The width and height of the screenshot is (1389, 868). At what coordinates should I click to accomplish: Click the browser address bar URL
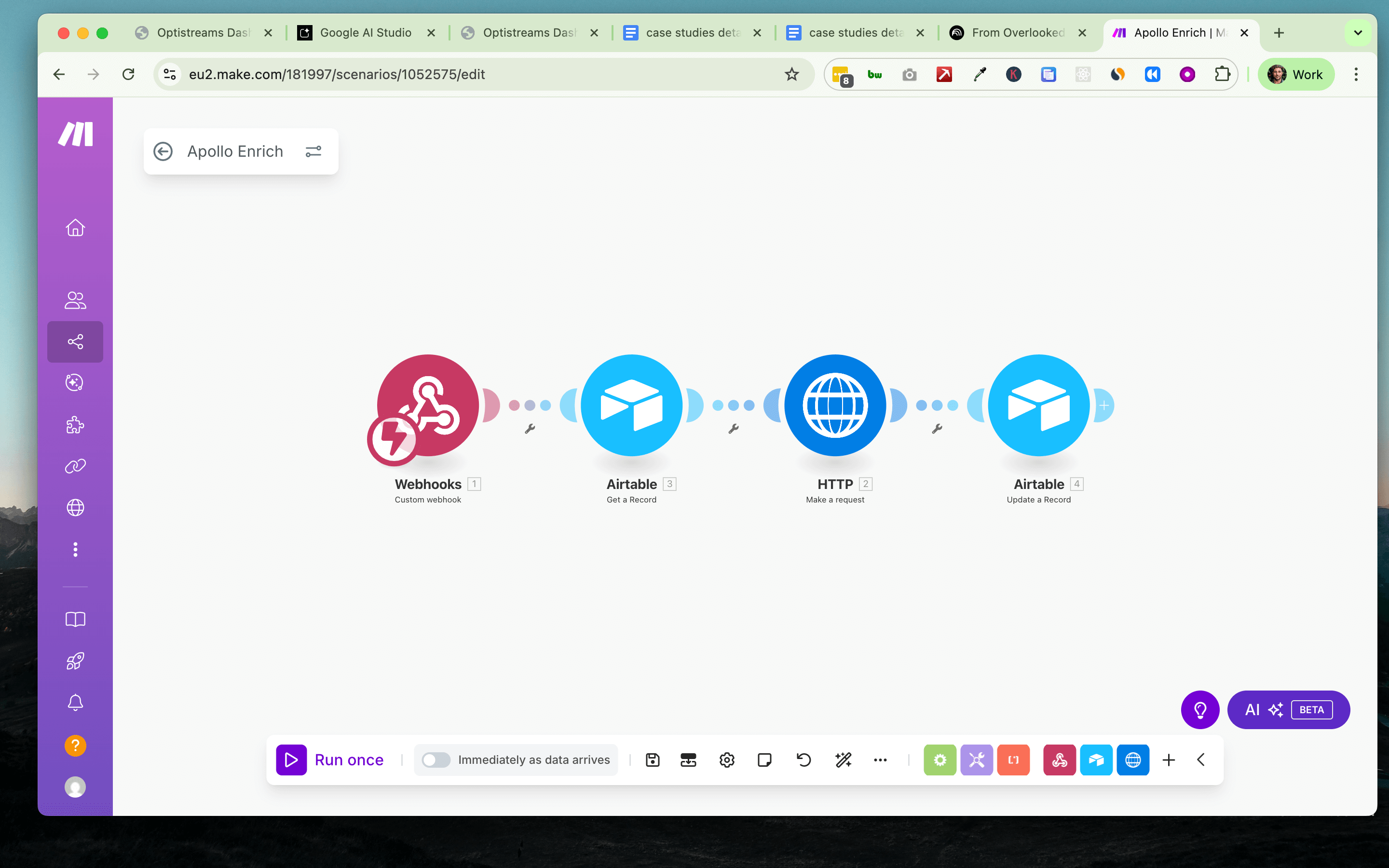337,74
